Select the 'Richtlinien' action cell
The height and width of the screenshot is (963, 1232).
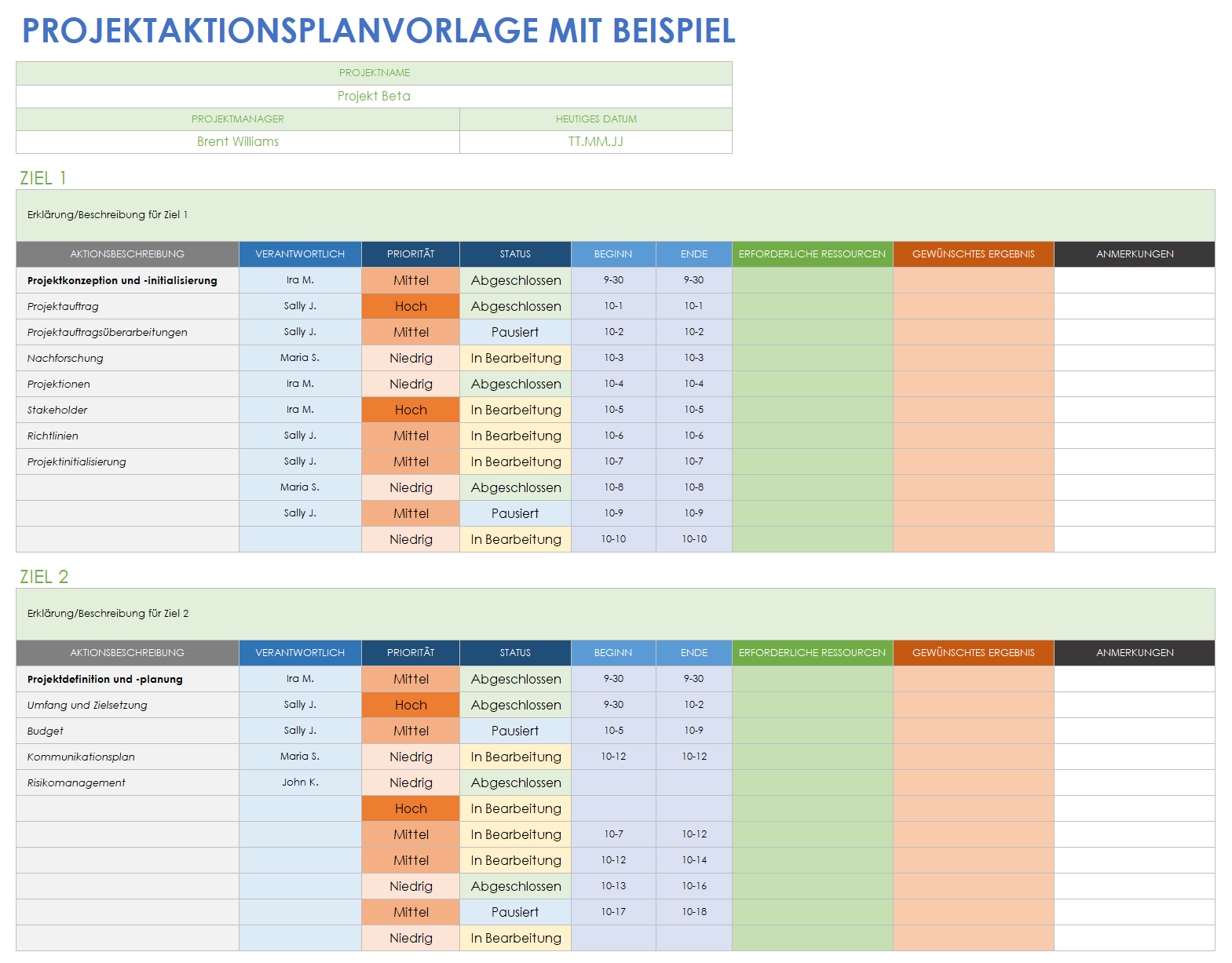(127, 436)
